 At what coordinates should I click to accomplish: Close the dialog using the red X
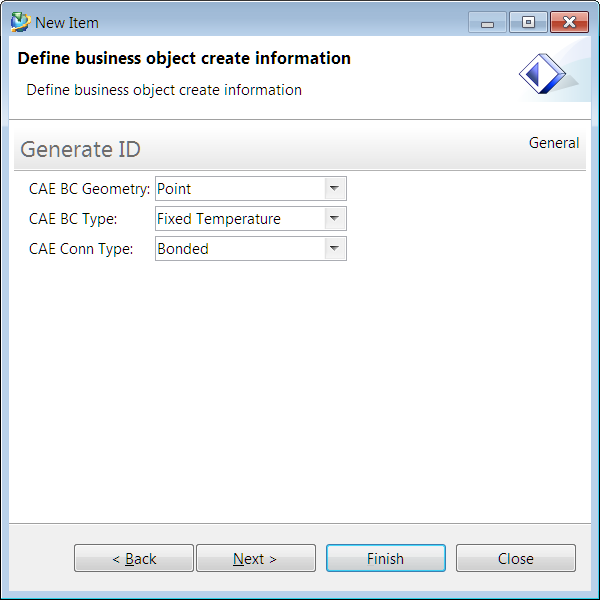pyautogui.click(x=569, y=22)
